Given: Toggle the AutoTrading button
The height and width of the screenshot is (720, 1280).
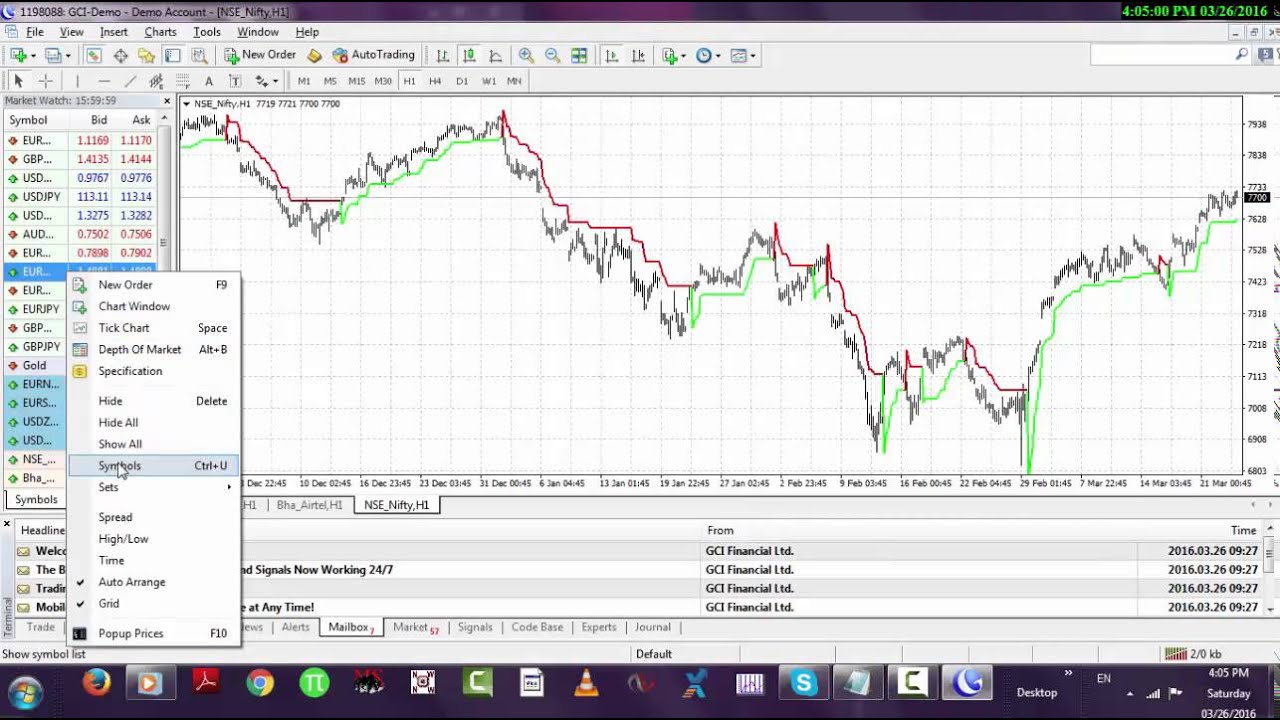Looking at the screenshot, I should 374,55.
